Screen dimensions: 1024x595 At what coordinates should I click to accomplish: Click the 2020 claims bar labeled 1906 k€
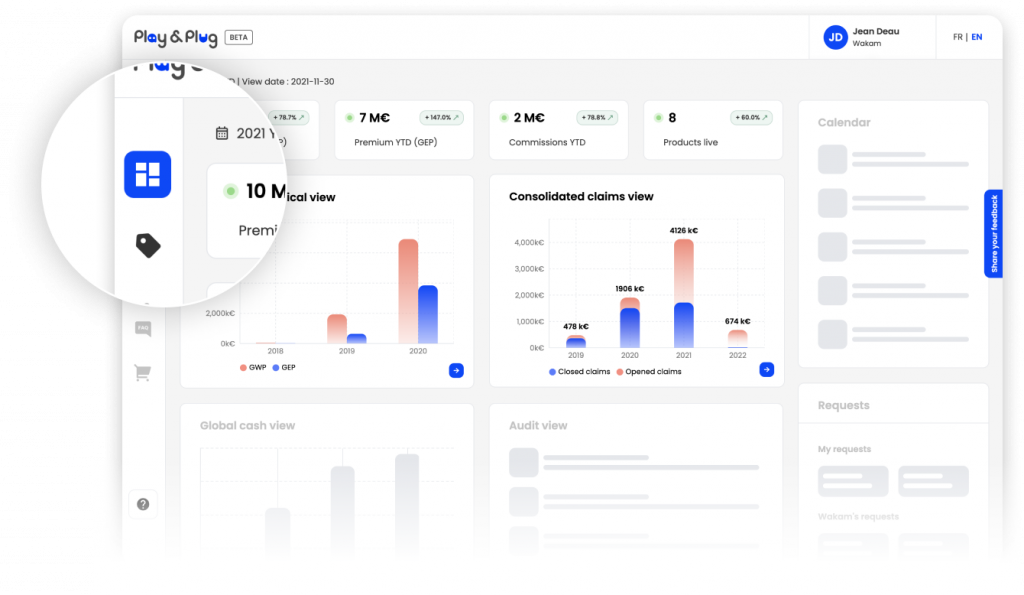[x=630, y=322]
